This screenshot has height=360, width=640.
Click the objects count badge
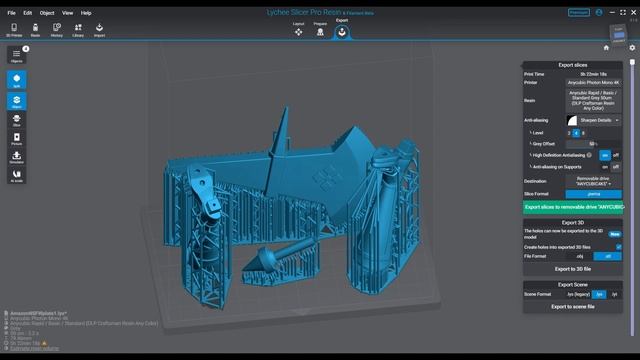click(26, 49)
